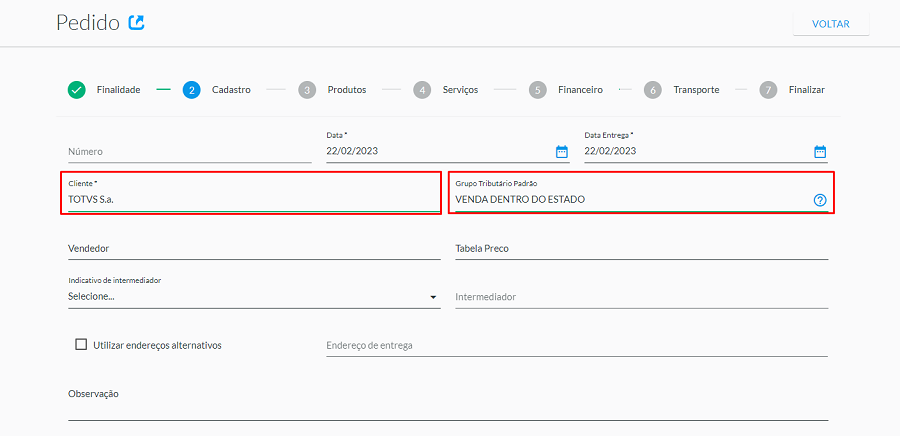
Task: Focus the Tabela Preco input field
Action: [x=642, y=249]
